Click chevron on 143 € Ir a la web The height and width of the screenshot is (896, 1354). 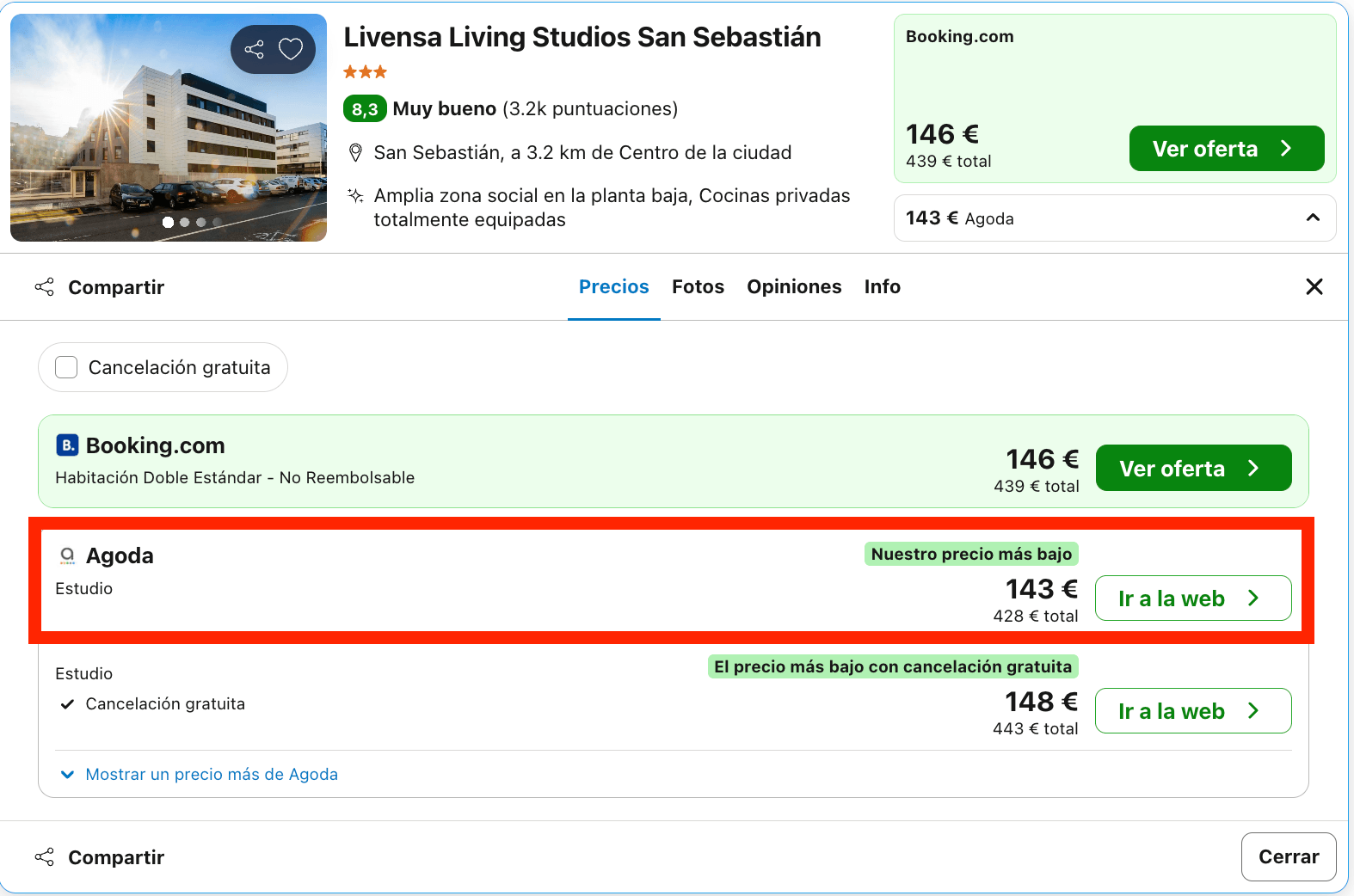click(1253, 598)
